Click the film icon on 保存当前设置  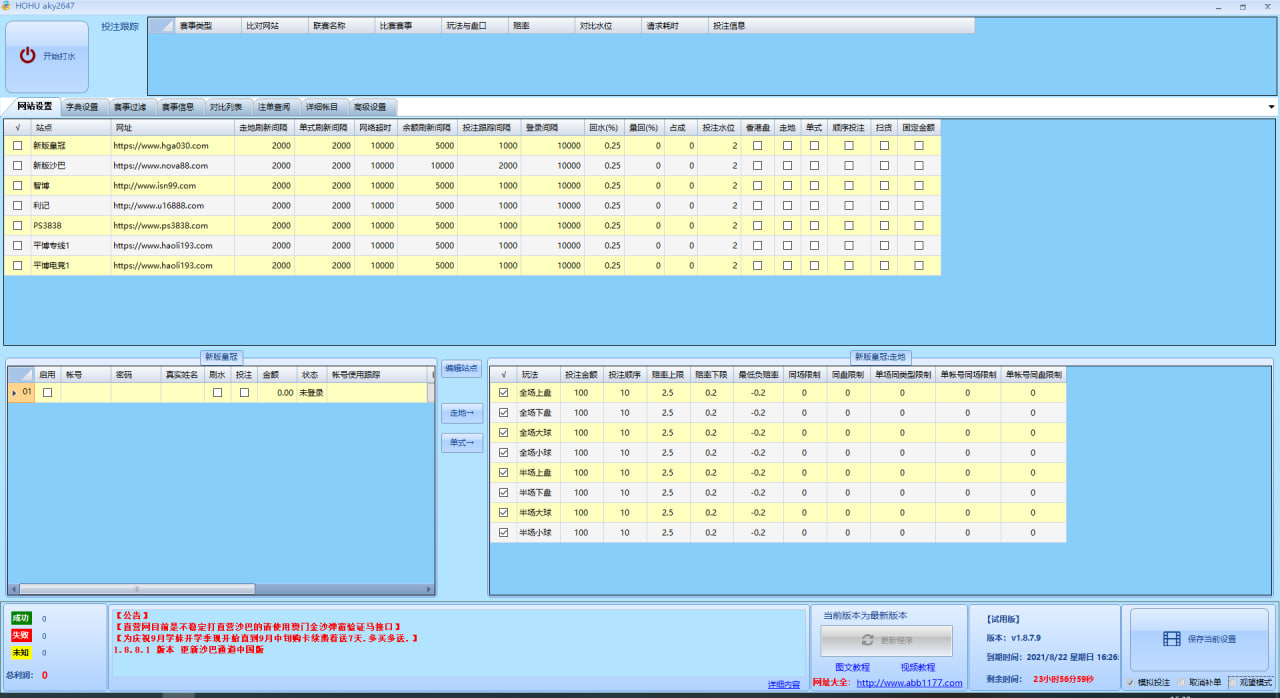tap(1172, 639)
